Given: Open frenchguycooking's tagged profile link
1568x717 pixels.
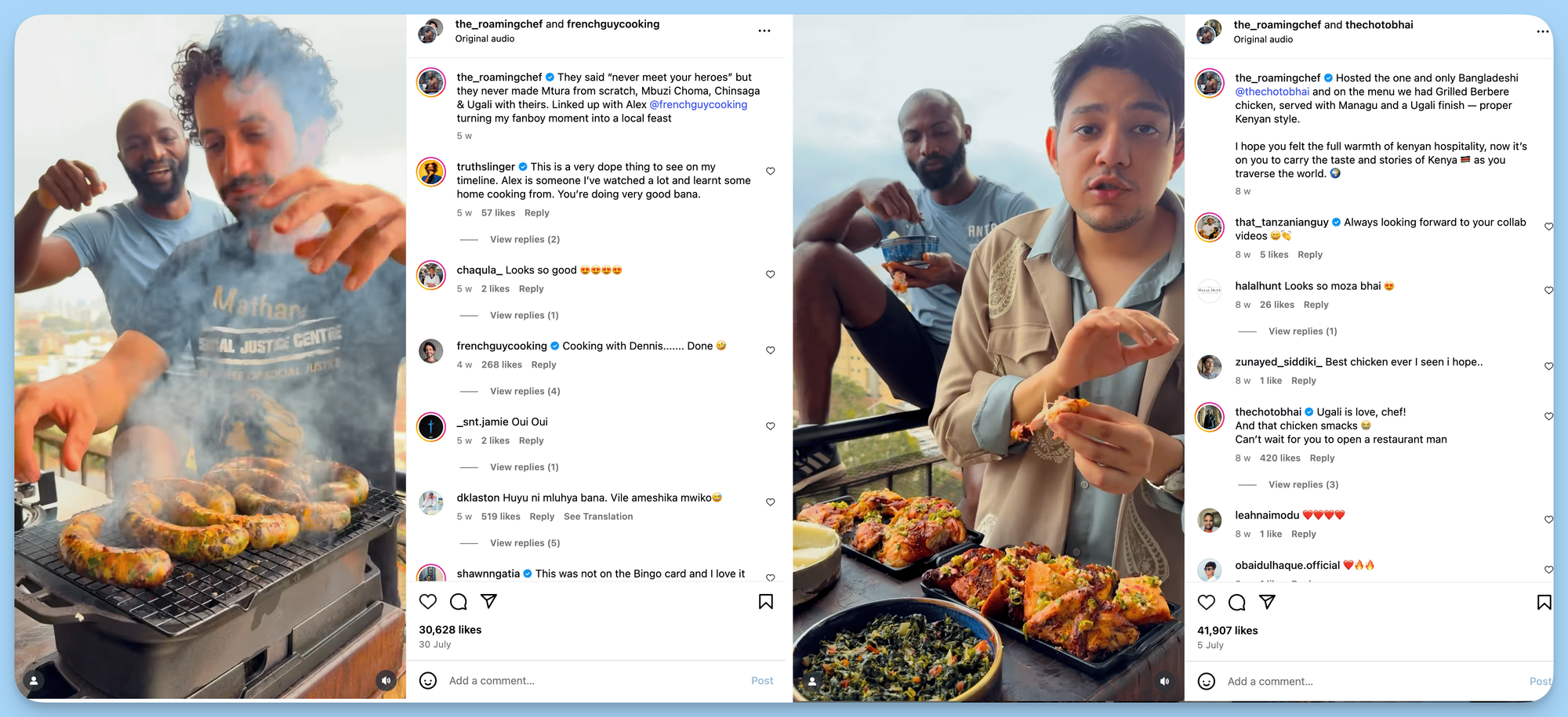Looking at the screenshot, I should [x=696, y=104].
